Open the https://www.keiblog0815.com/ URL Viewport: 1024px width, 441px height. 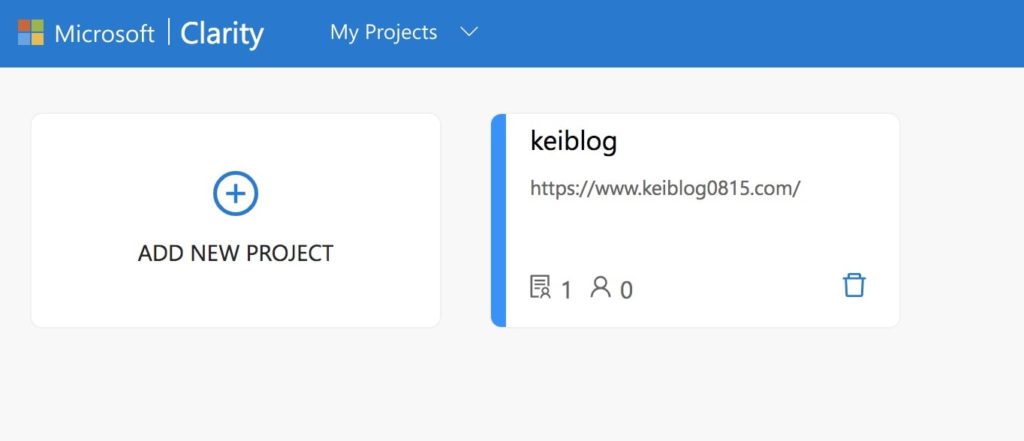[665, 189]
